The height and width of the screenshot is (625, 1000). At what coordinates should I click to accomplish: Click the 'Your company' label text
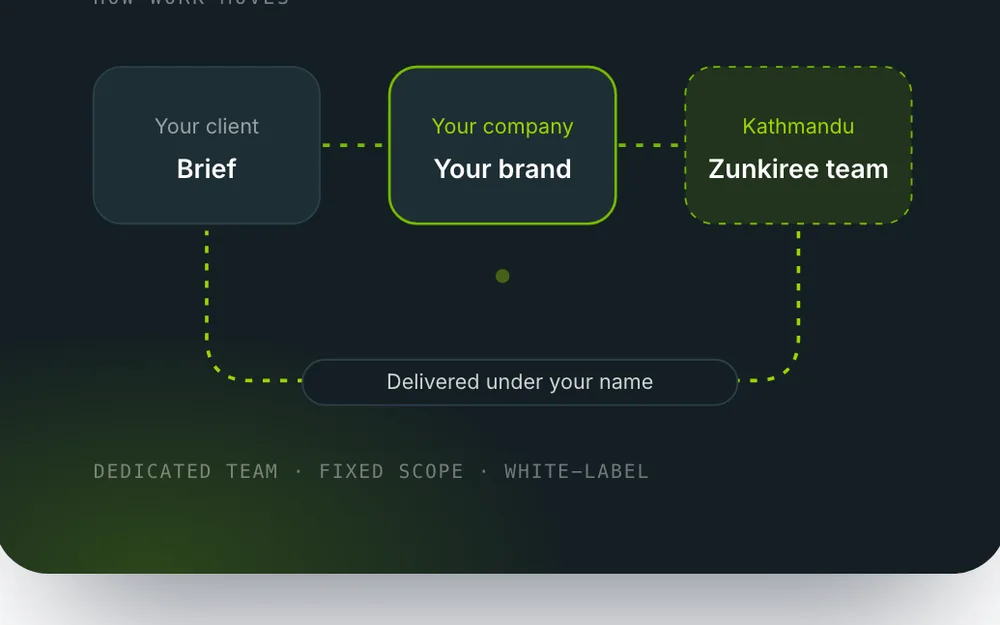503,126
